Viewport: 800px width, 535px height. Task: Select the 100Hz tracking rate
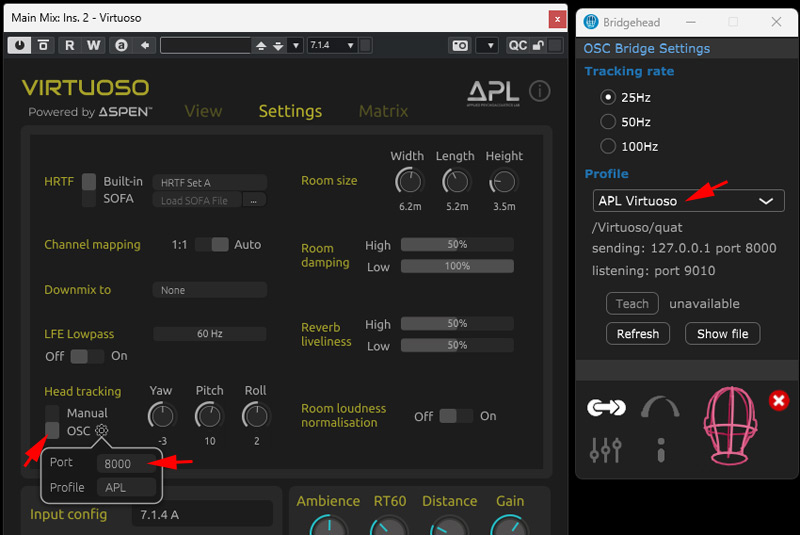[x=607, y=146]
